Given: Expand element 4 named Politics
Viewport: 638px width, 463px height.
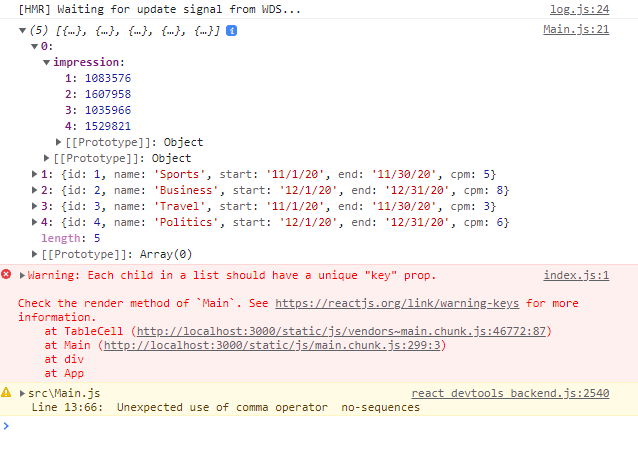Looking at the screenshot, I should point(35,222).
